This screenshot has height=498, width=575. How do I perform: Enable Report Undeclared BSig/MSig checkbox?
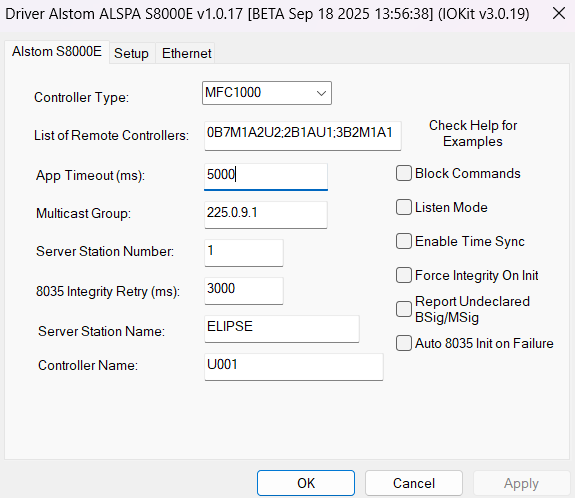pos(404,309)
